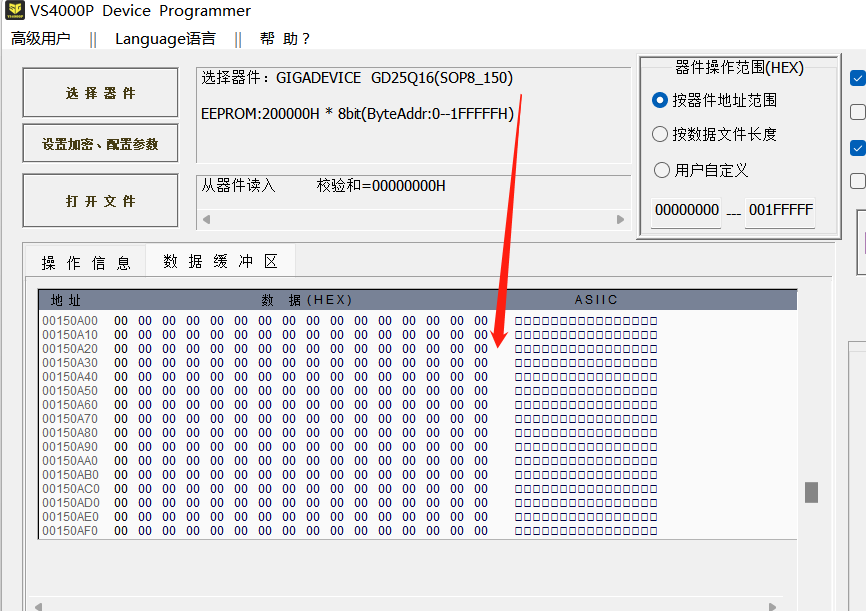Select the 按器件地址范围 radio option
This screenshot has width=866, height=611.
pos(660,100)
